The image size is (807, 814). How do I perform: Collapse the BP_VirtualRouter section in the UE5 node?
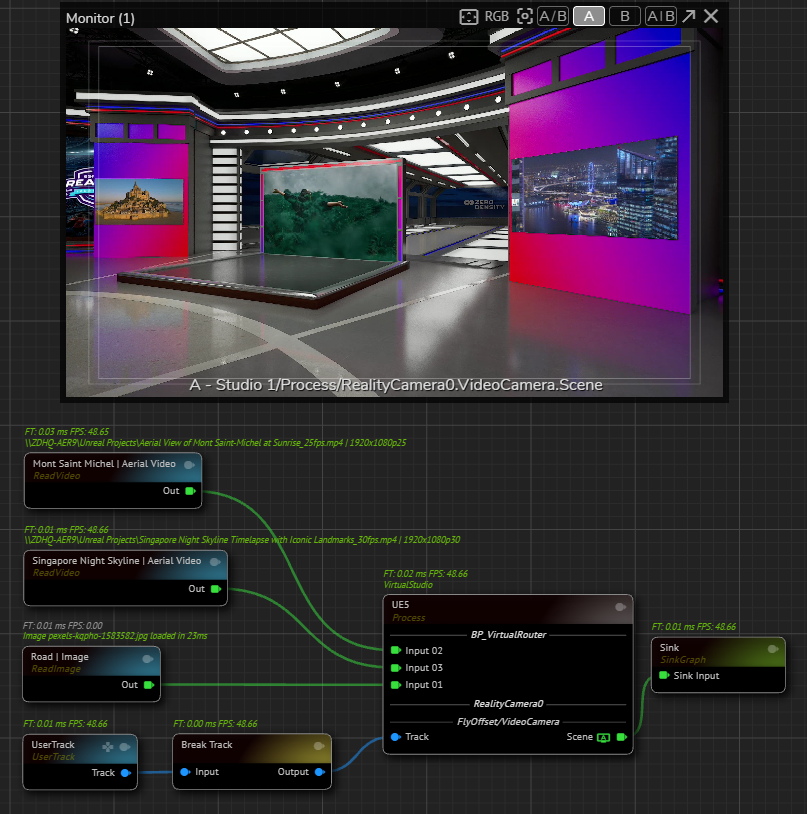pos(508,634)
